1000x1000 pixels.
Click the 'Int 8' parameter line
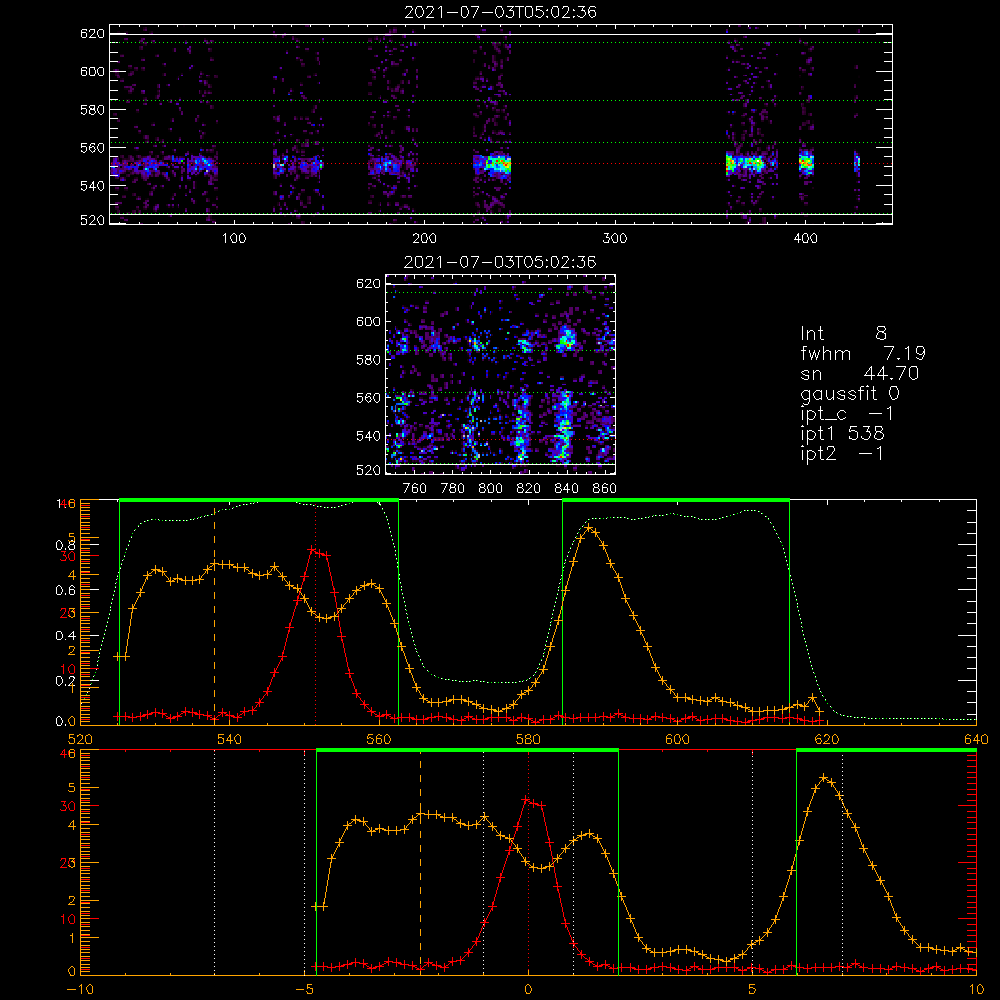click(843, 333)
